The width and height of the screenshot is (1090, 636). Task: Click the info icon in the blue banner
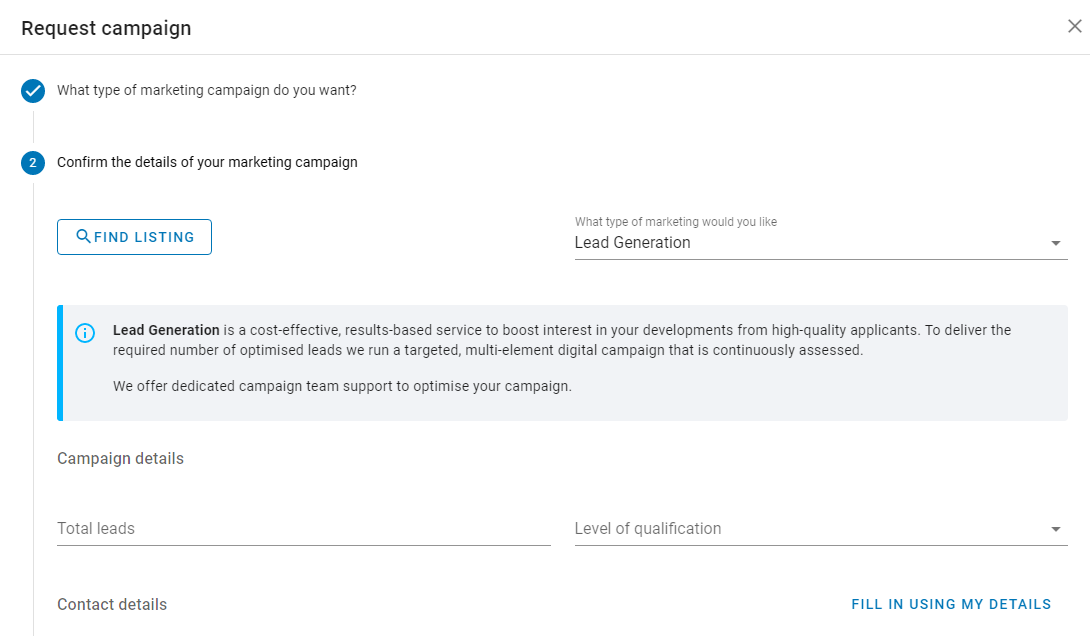click(85, 333)
